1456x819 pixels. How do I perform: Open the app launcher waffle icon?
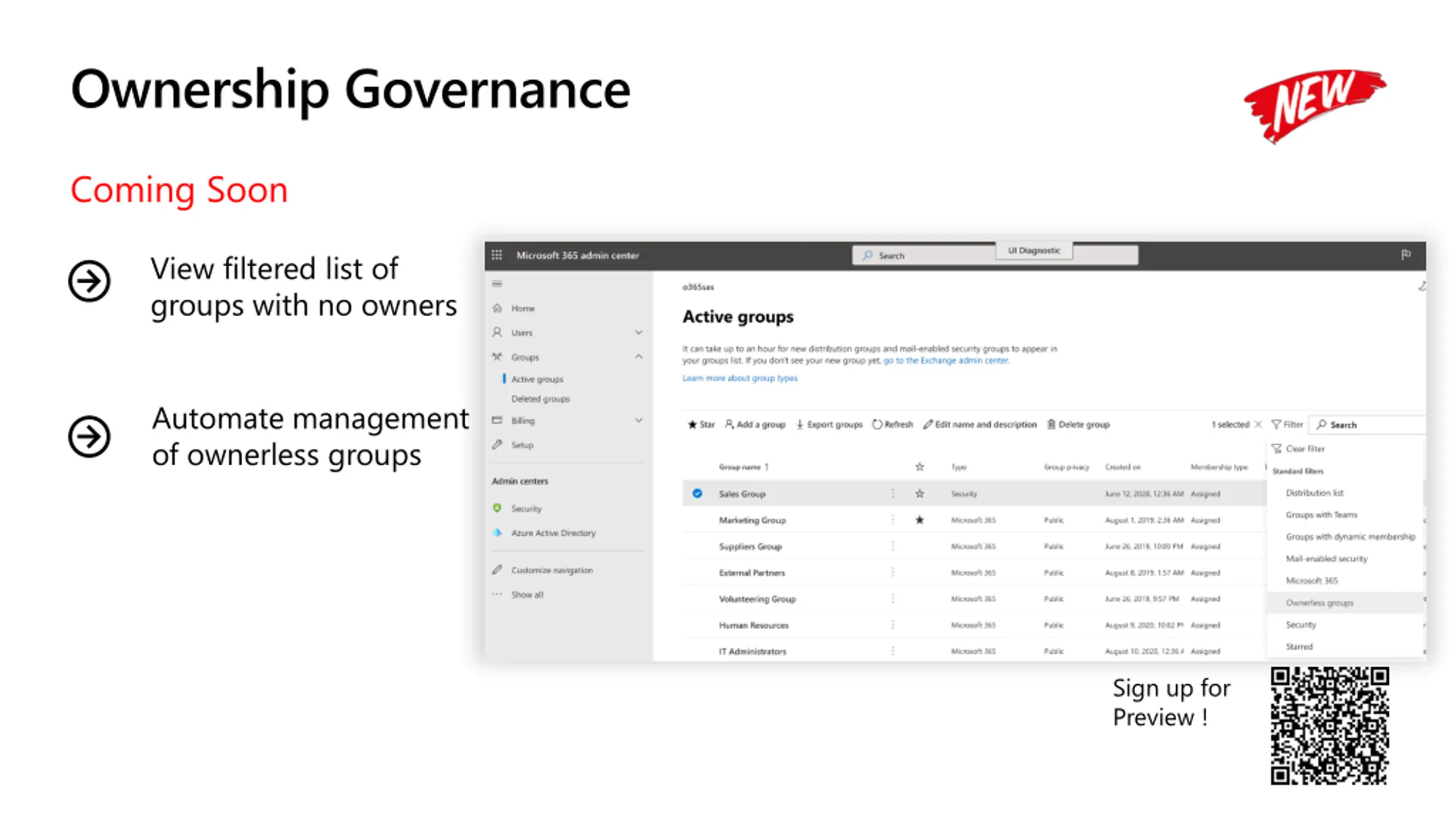[x=497, y=255]
